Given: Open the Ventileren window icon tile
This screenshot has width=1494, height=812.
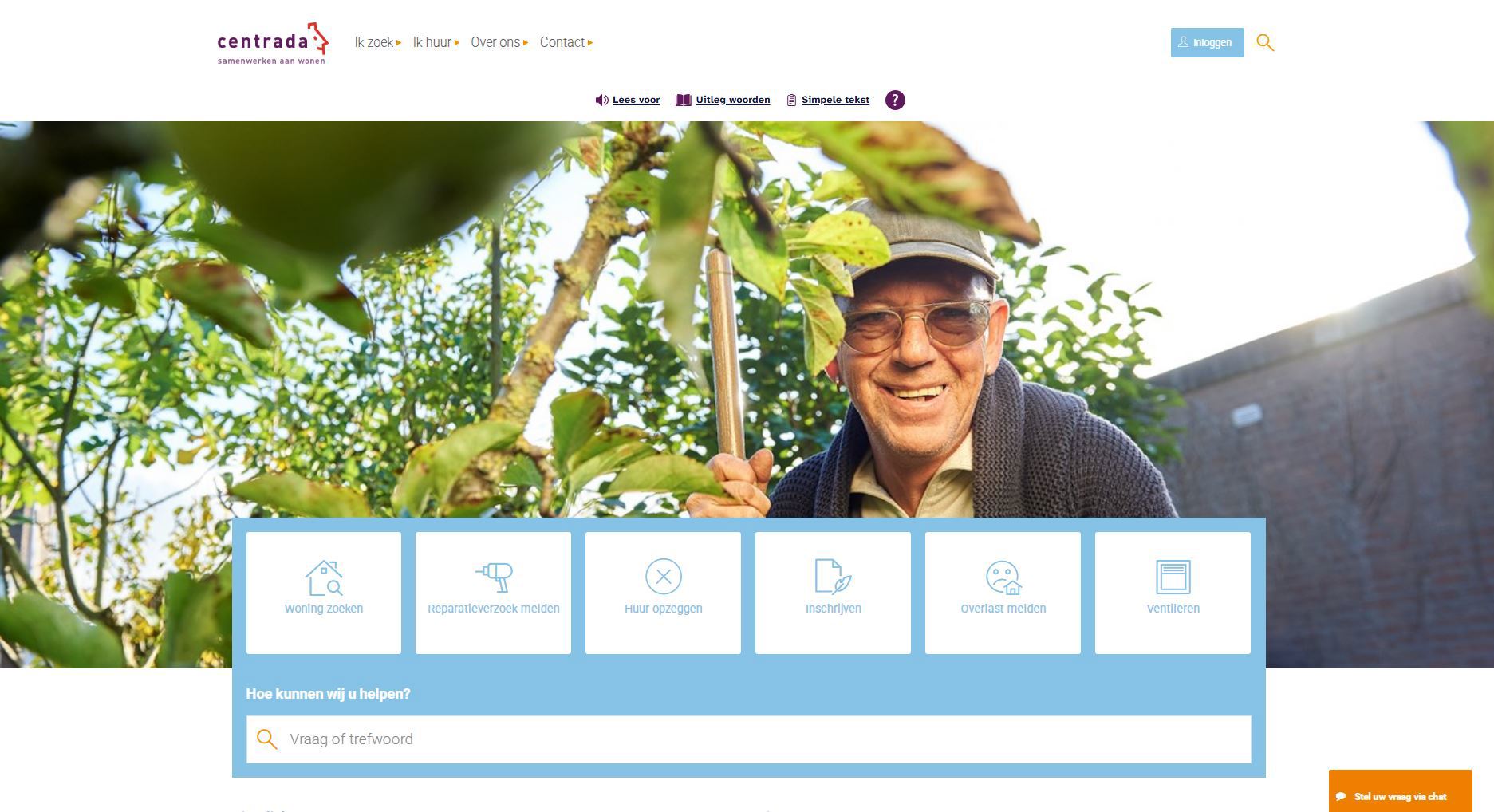Looking at the screenshot, I should [1173, 593].
